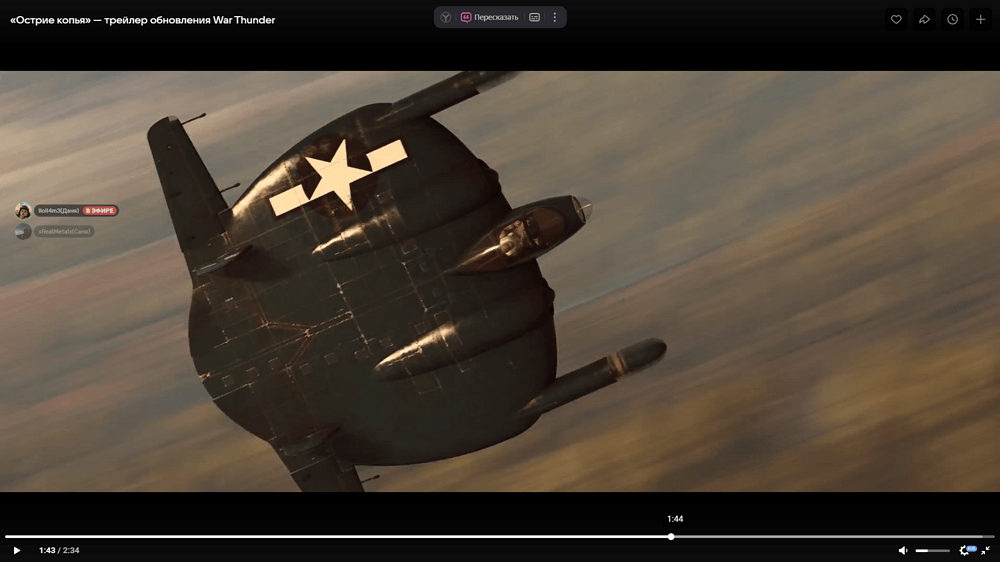Click the В ЭФИРЕ live badge
The image size is (1000, 562).
coord(101,211)
